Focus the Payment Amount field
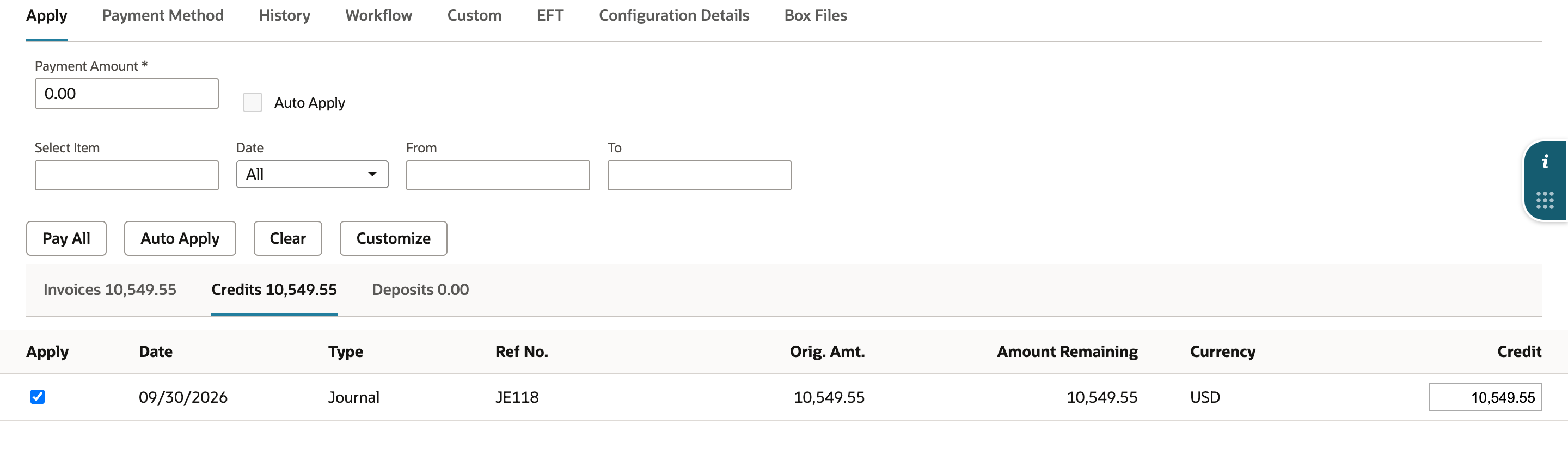The image size is (1568, 468). [x=127, y=94]
